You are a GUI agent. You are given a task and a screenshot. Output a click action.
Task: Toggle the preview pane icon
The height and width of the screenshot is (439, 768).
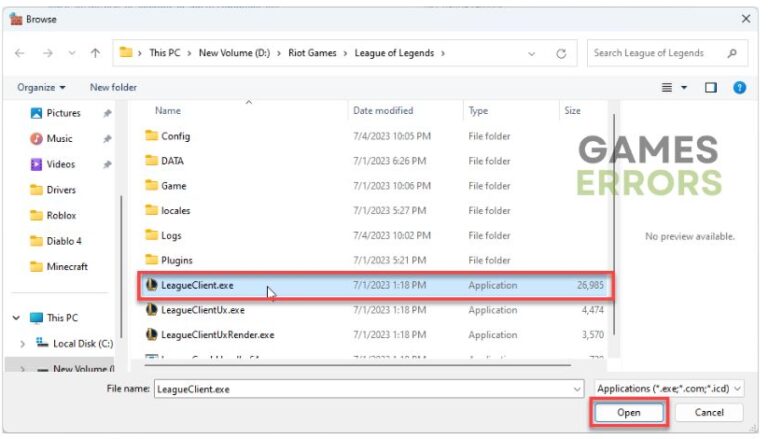(x=711, y=88)
